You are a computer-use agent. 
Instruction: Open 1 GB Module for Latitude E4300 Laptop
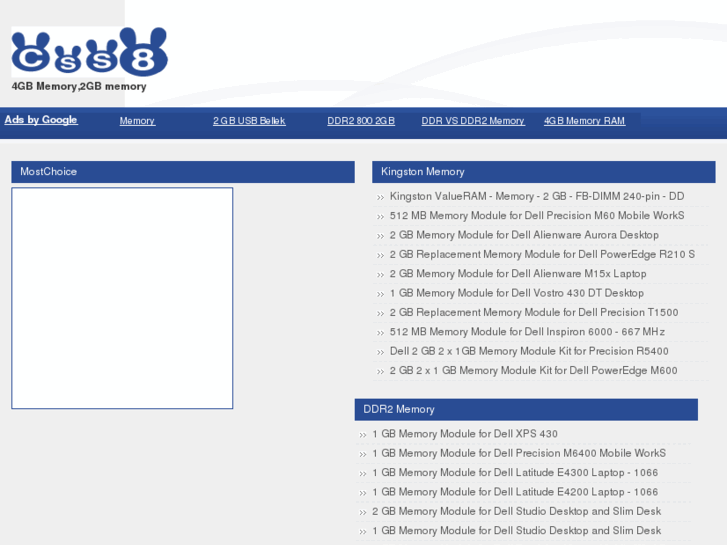pos(515,473)
